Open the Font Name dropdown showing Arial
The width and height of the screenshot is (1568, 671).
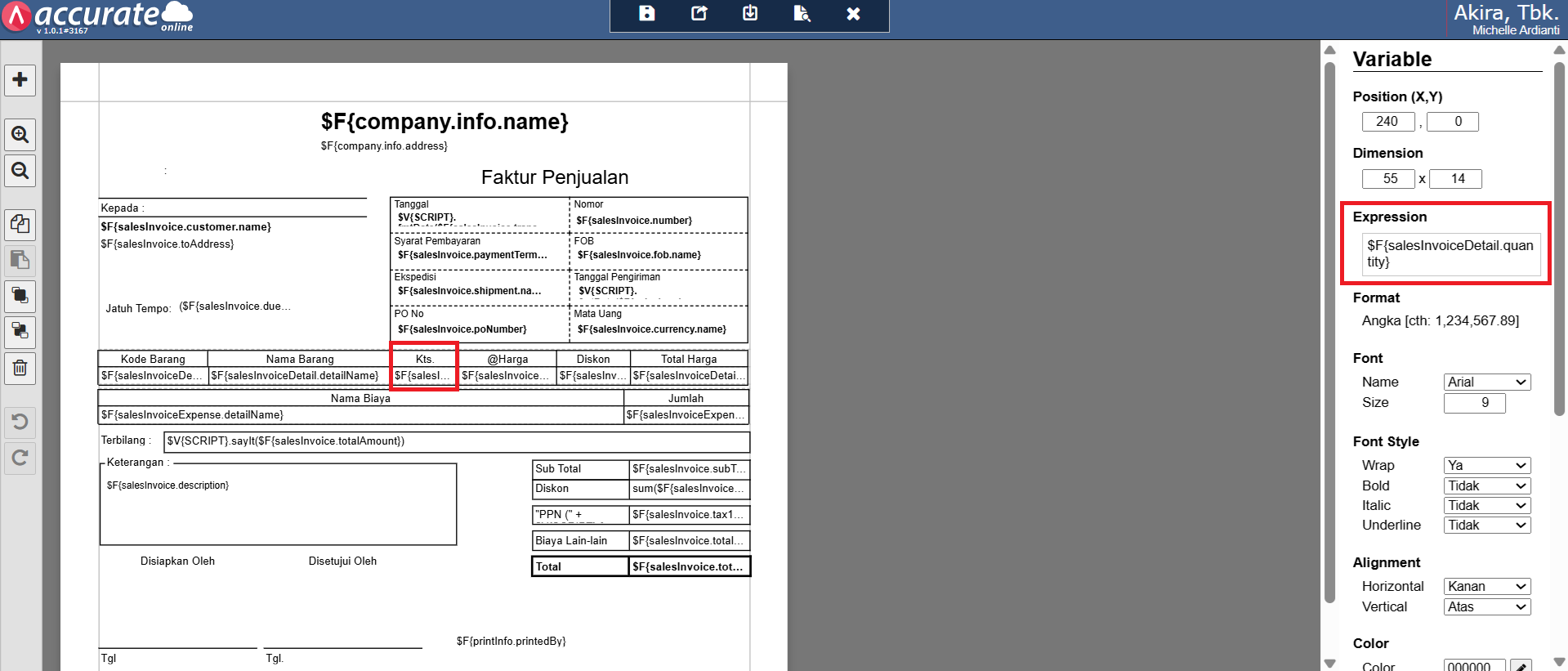1486,382
